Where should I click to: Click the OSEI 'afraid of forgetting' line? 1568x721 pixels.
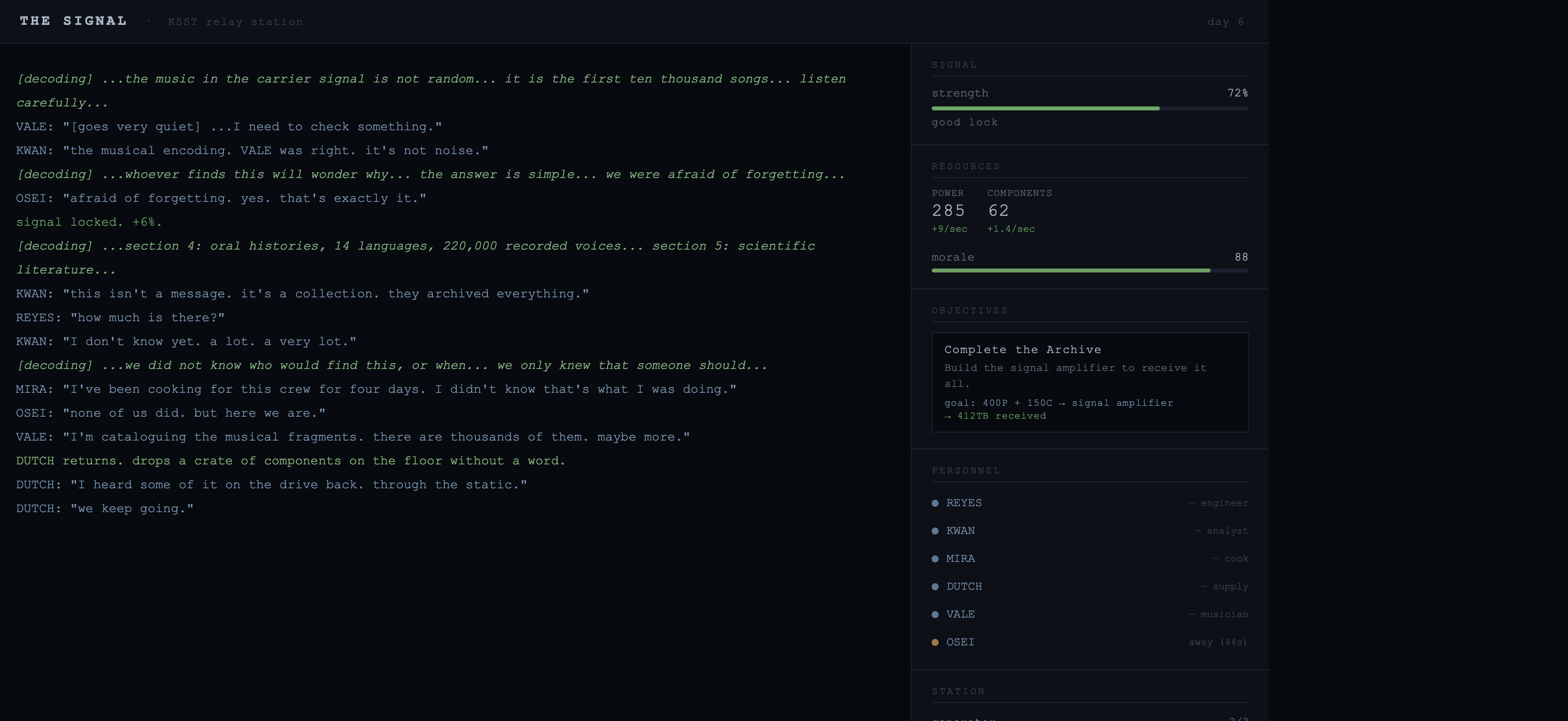pos(221,198)
